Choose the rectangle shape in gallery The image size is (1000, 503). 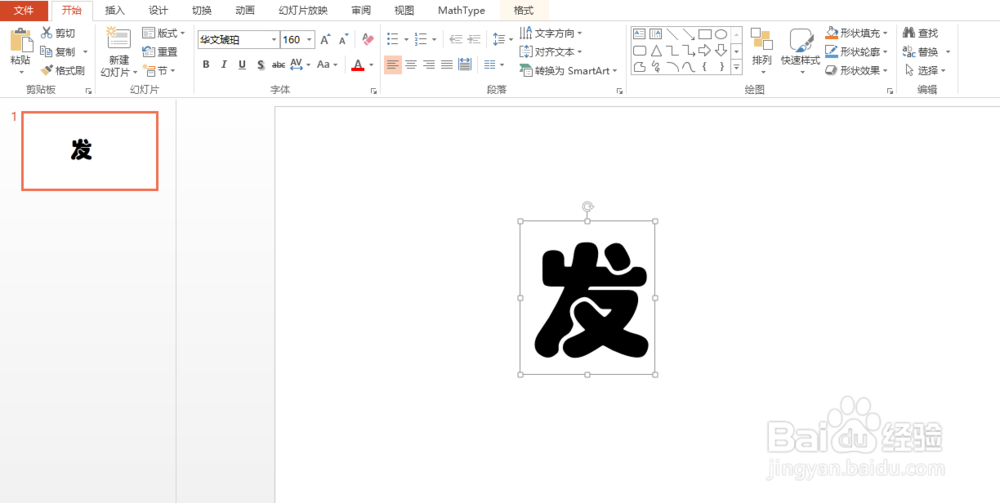[705, 34]
